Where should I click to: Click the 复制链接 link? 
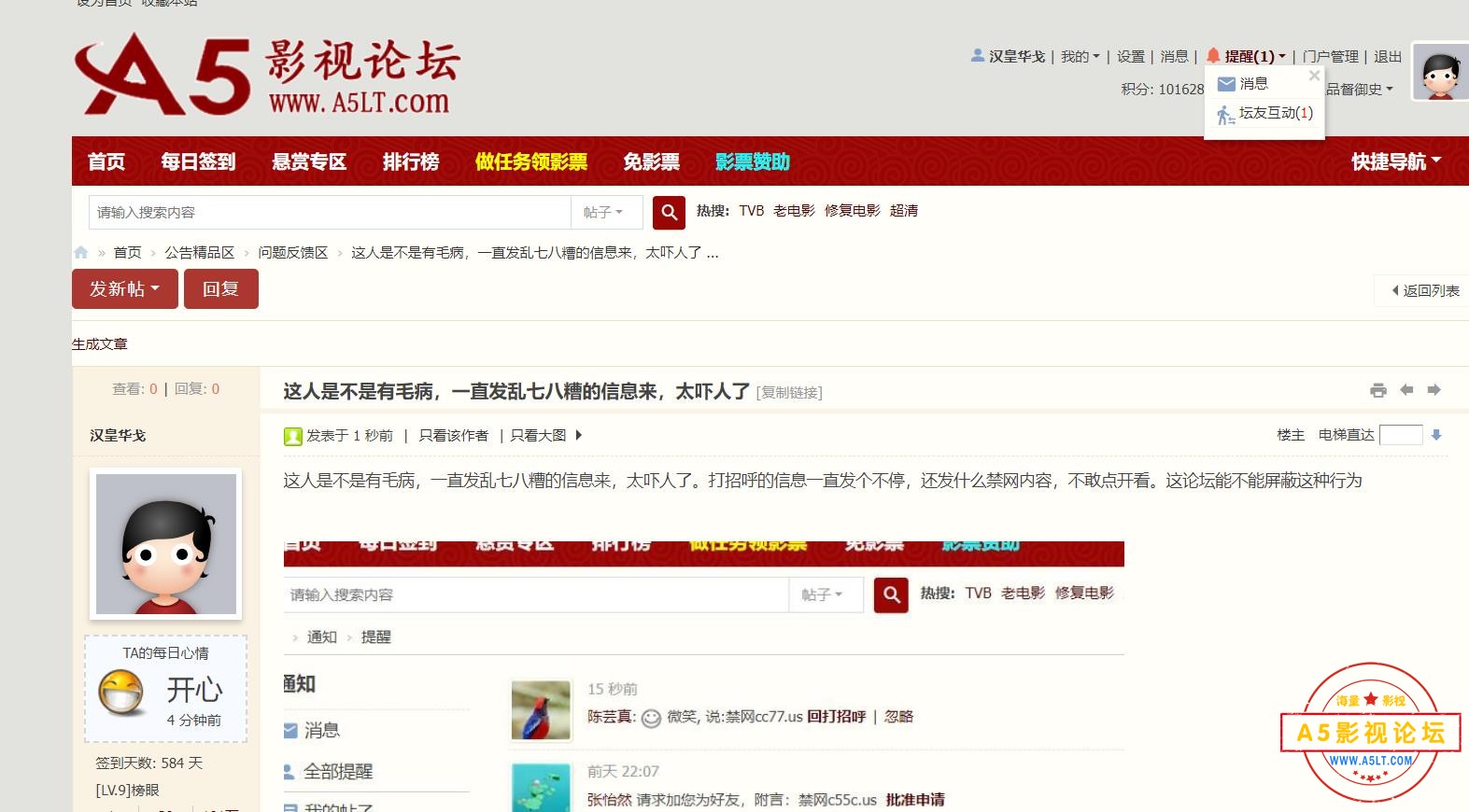(x=789, y=393)
